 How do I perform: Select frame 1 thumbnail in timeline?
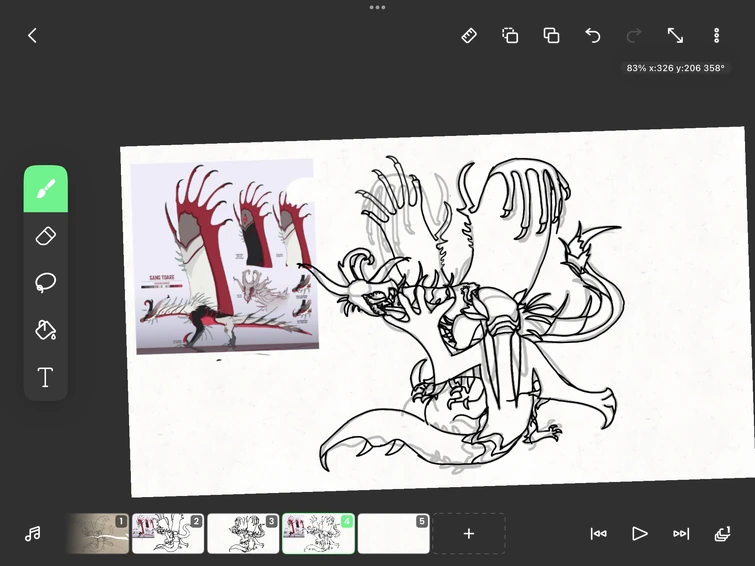(98, 534)
